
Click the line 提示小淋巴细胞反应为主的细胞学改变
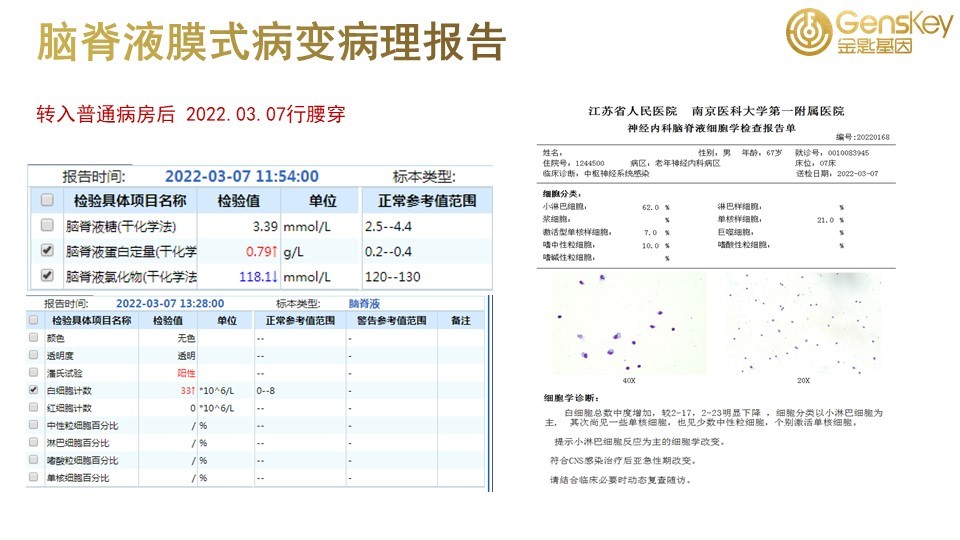[x=639, y=441]
